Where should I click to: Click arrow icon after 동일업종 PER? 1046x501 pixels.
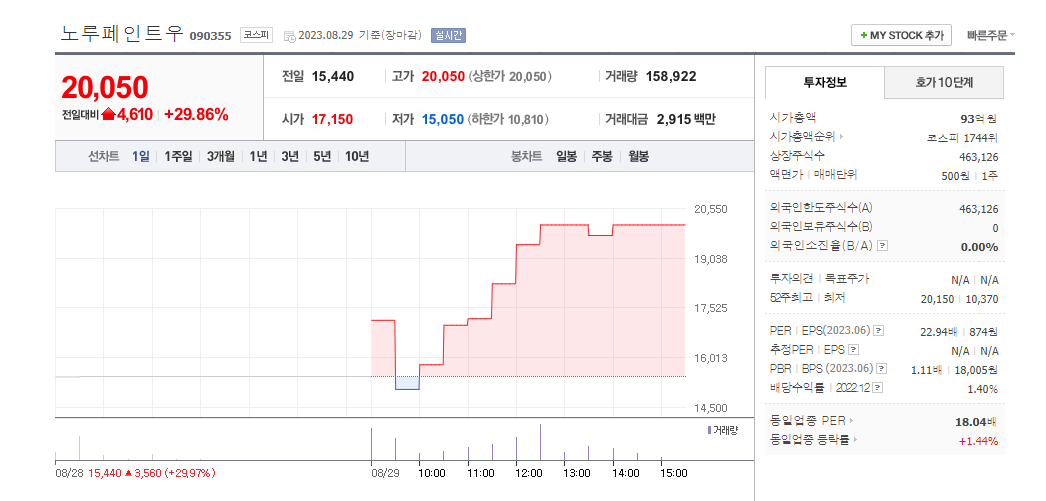[x=851, y=421]
